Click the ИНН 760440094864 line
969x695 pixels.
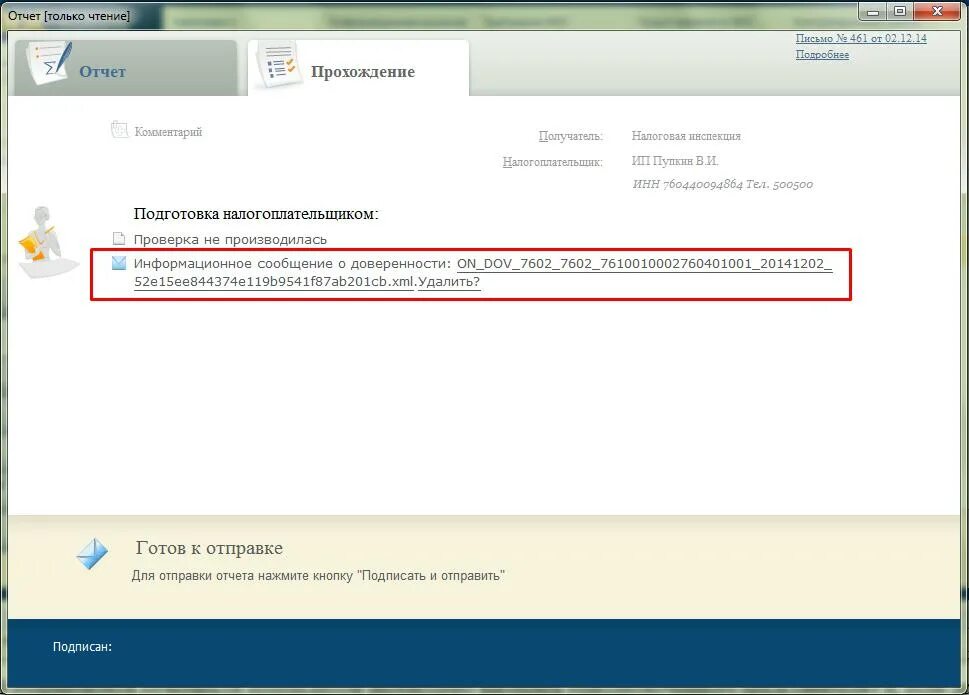coord(722,184)
